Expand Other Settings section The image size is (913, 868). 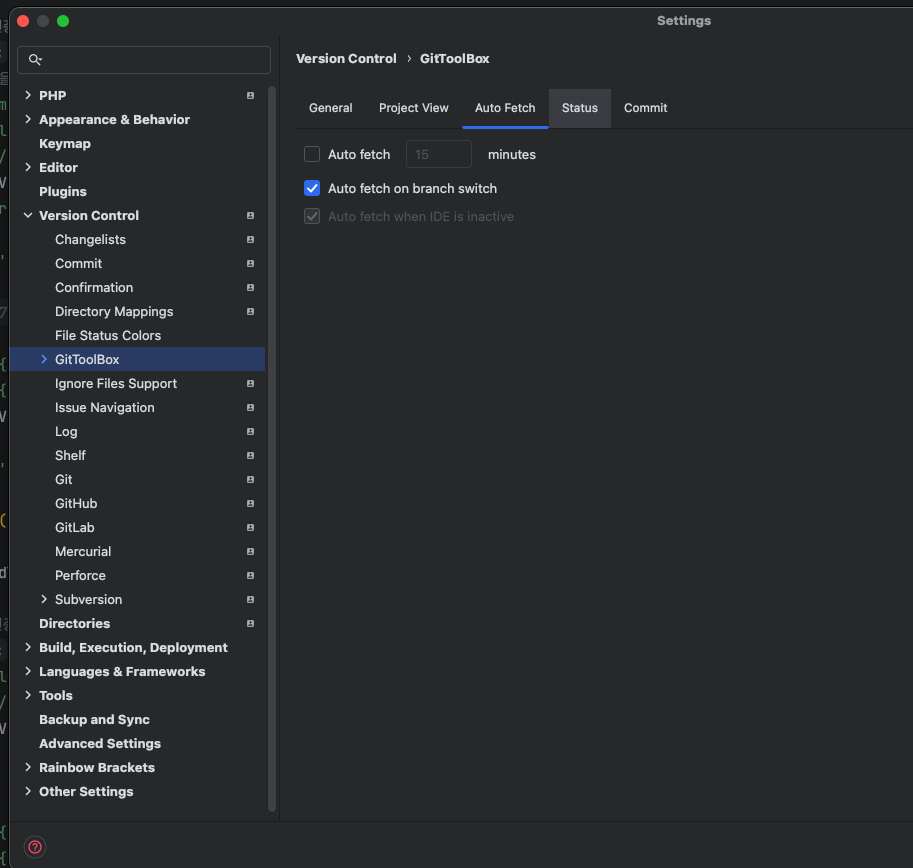click(x=28, y=791)
